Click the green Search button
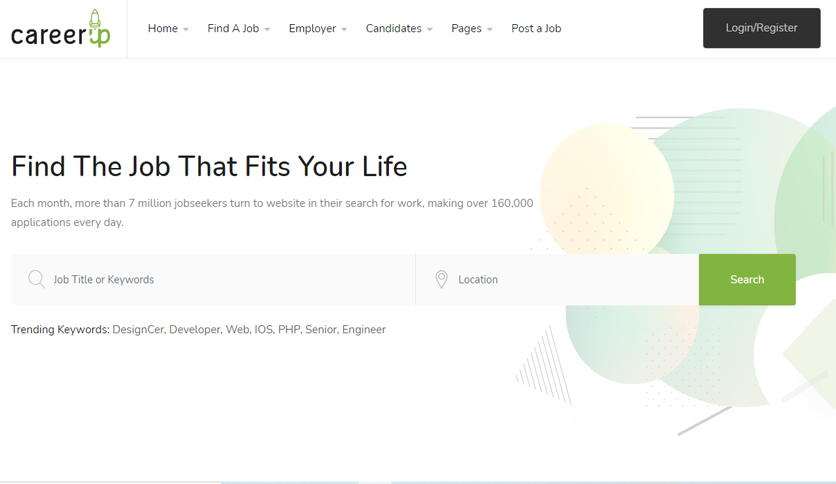Image resolution: width=836 pixels, height=484 pixels. point(747,279)
